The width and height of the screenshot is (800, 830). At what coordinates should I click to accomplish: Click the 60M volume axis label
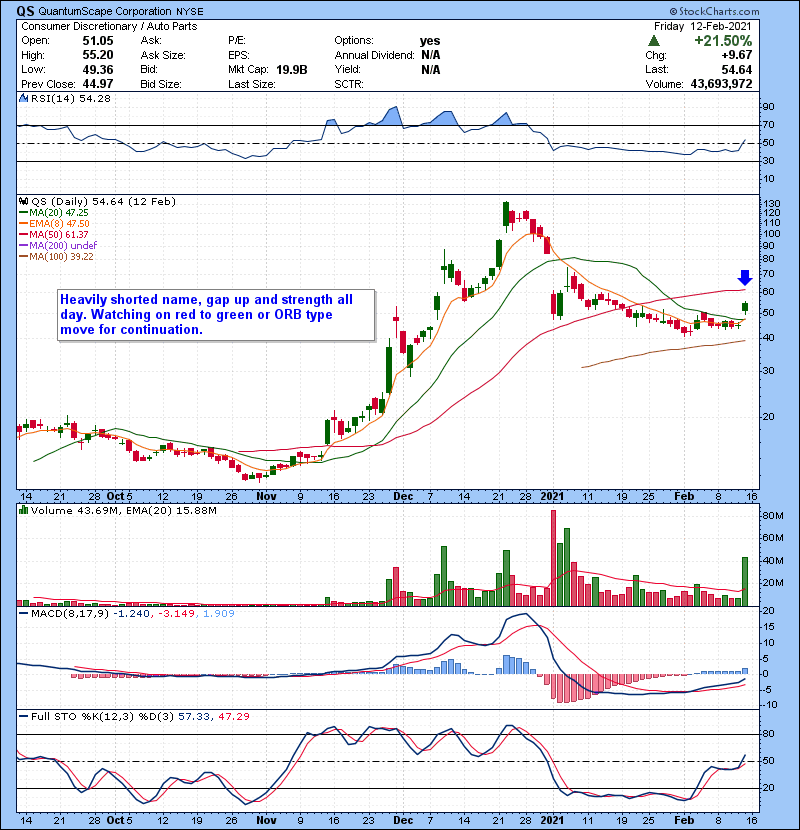coord(773,538)
